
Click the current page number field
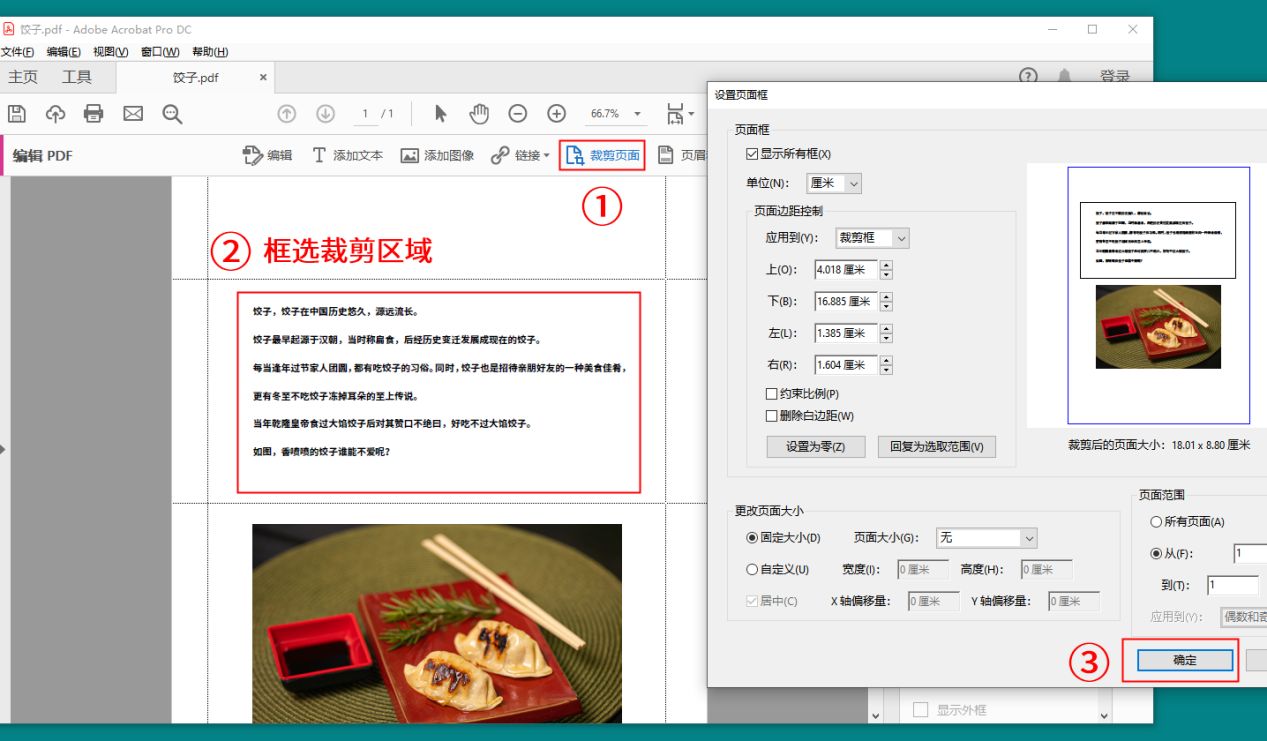(x=366, y=114)
